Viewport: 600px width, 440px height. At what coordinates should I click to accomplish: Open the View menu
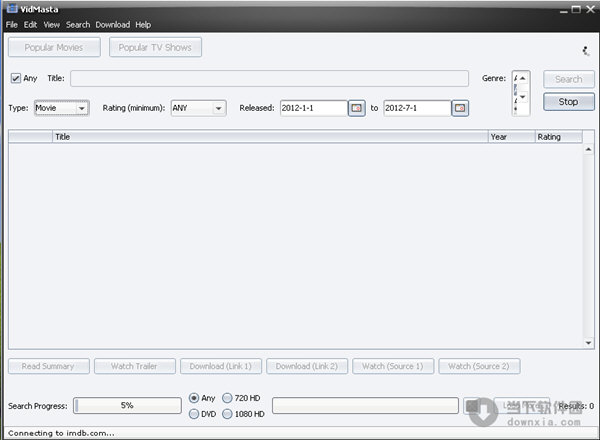[x=51, y=25]
